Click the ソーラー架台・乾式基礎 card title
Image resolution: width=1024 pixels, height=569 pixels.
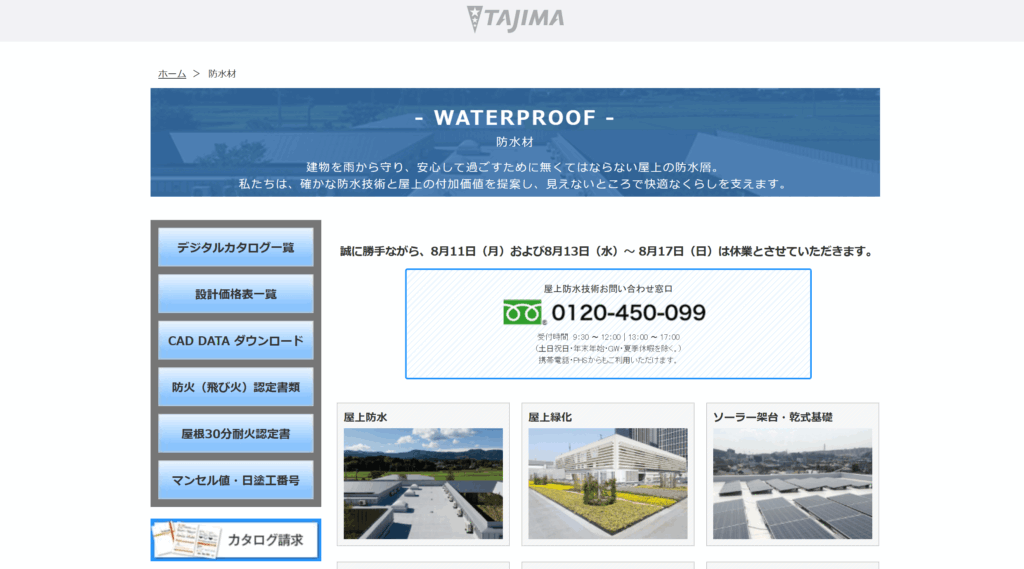point(772,417)
